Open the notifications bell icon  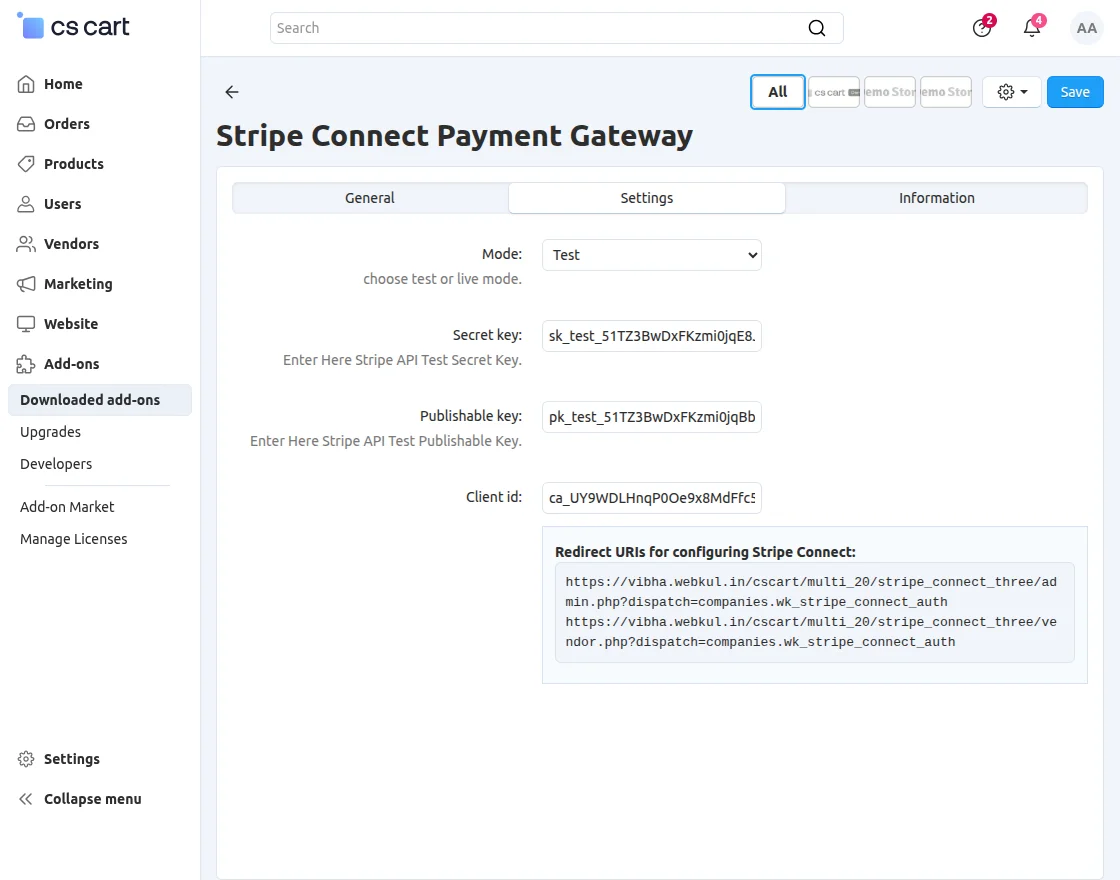click(x=1032, y=28)
